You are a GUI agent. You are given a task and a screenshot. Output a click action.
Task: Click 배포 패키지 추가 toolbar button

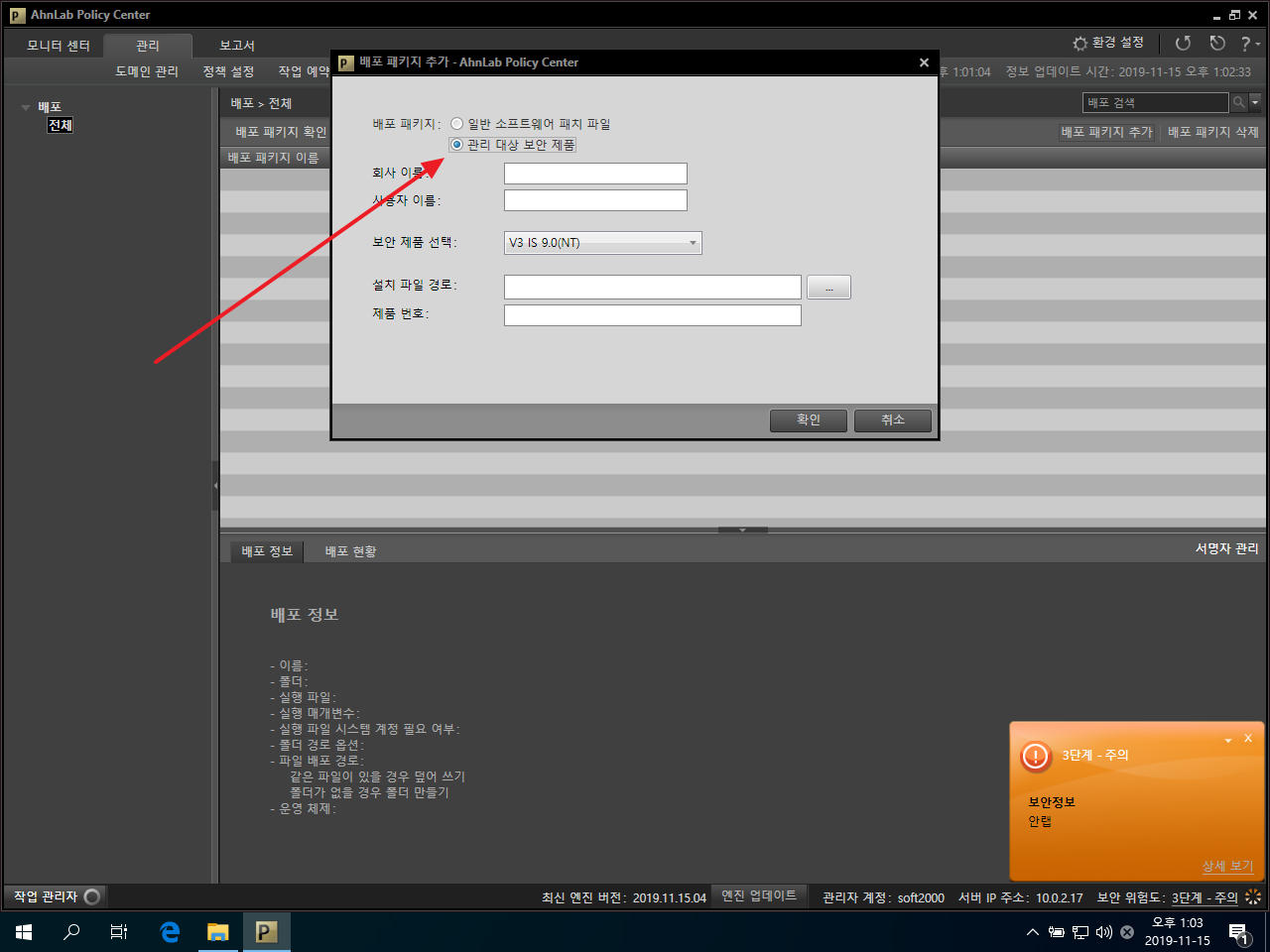coord(1106,132)
